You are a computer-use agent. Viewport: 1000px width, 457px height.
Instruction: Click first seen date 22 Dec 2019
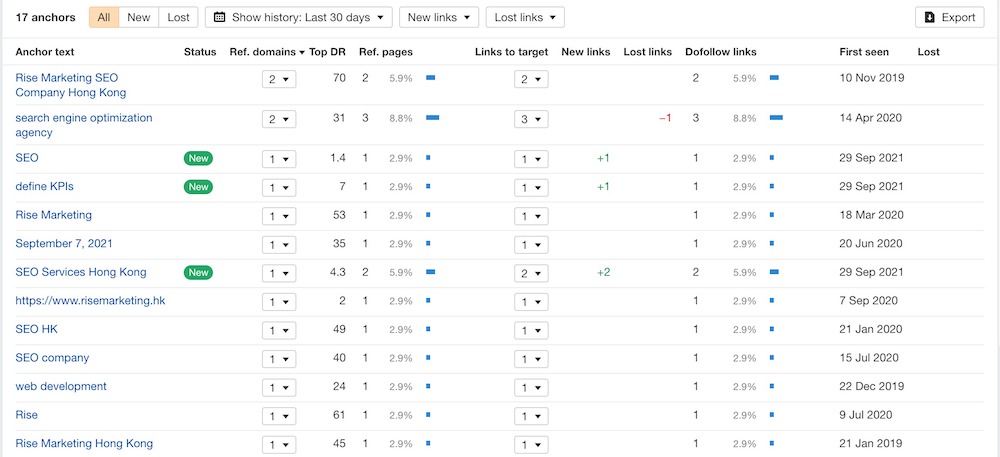click(x=871, y=386)
